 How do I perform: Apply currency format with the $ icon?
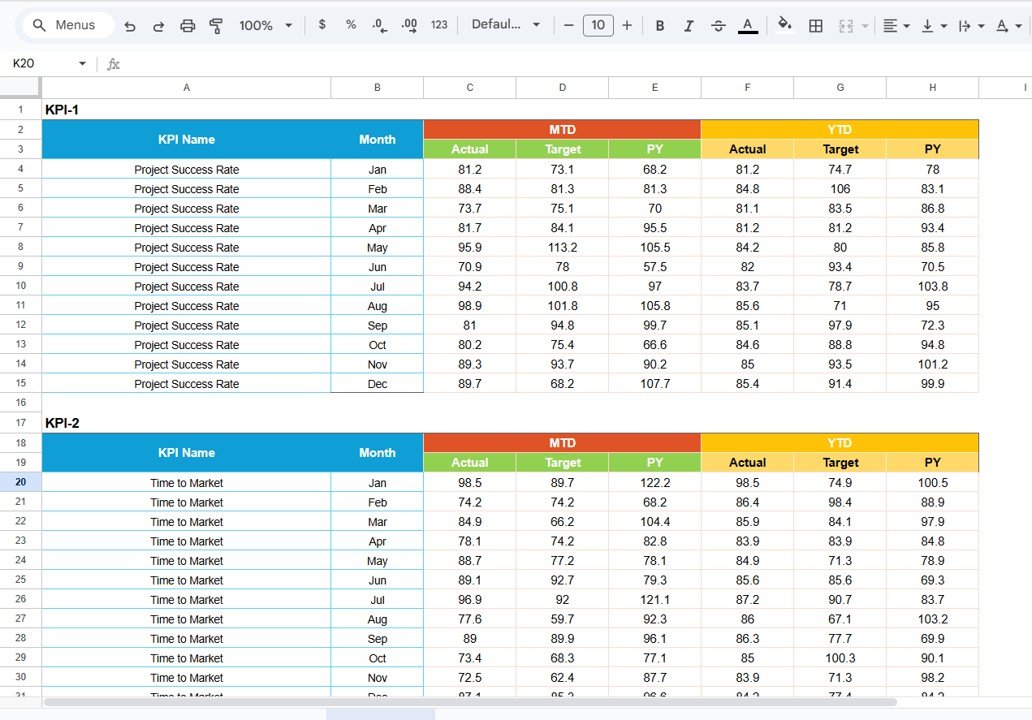click(x=321, y=25)
